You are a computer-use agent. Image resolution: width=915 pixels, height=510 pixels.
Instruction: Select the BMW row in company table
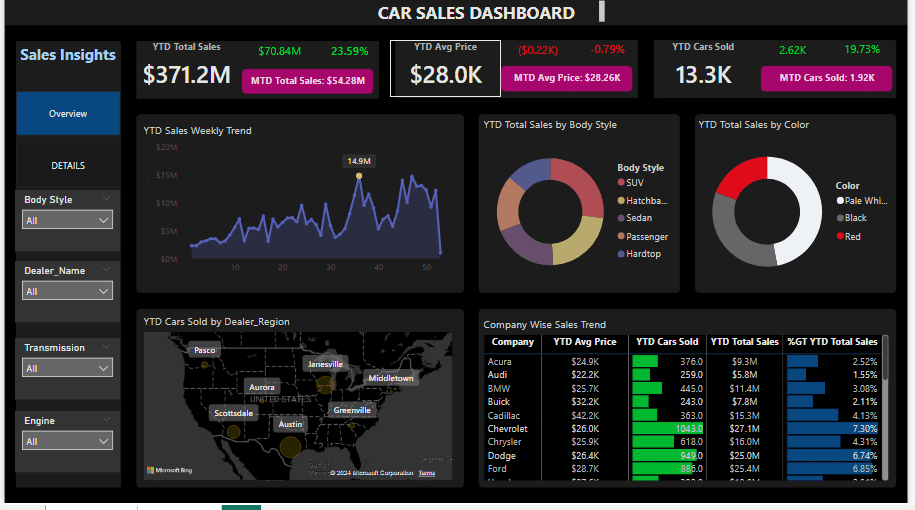tap(682, 389)
